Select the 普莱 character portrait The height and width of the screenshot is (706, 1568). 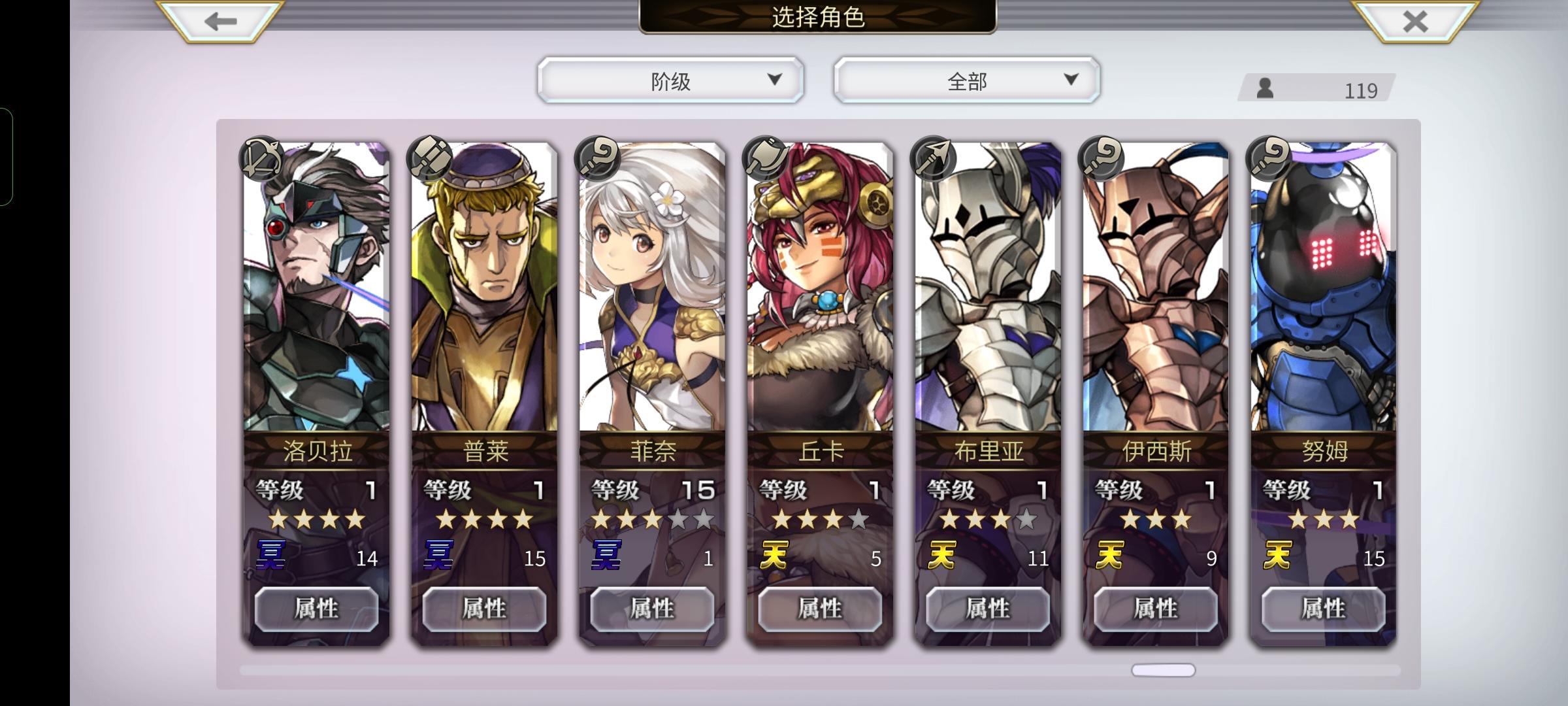pyautogui.click(x=484, y=288)
